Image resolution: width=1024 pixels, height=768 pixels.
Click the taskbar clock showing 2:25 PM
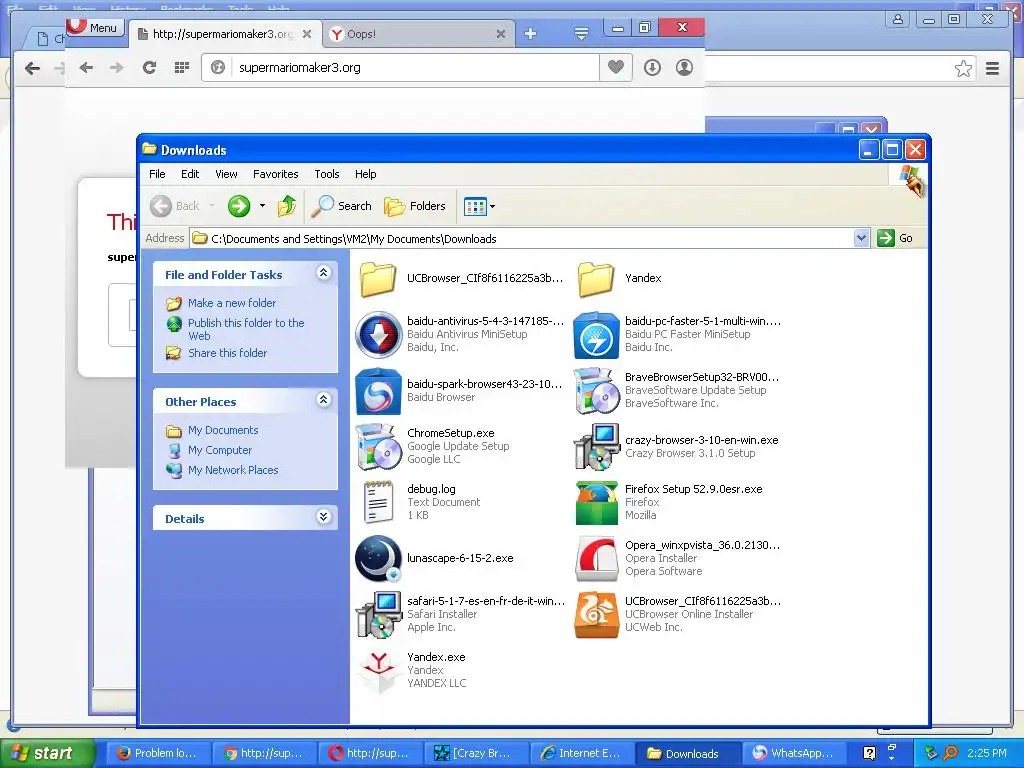click(x=987, y=754)
